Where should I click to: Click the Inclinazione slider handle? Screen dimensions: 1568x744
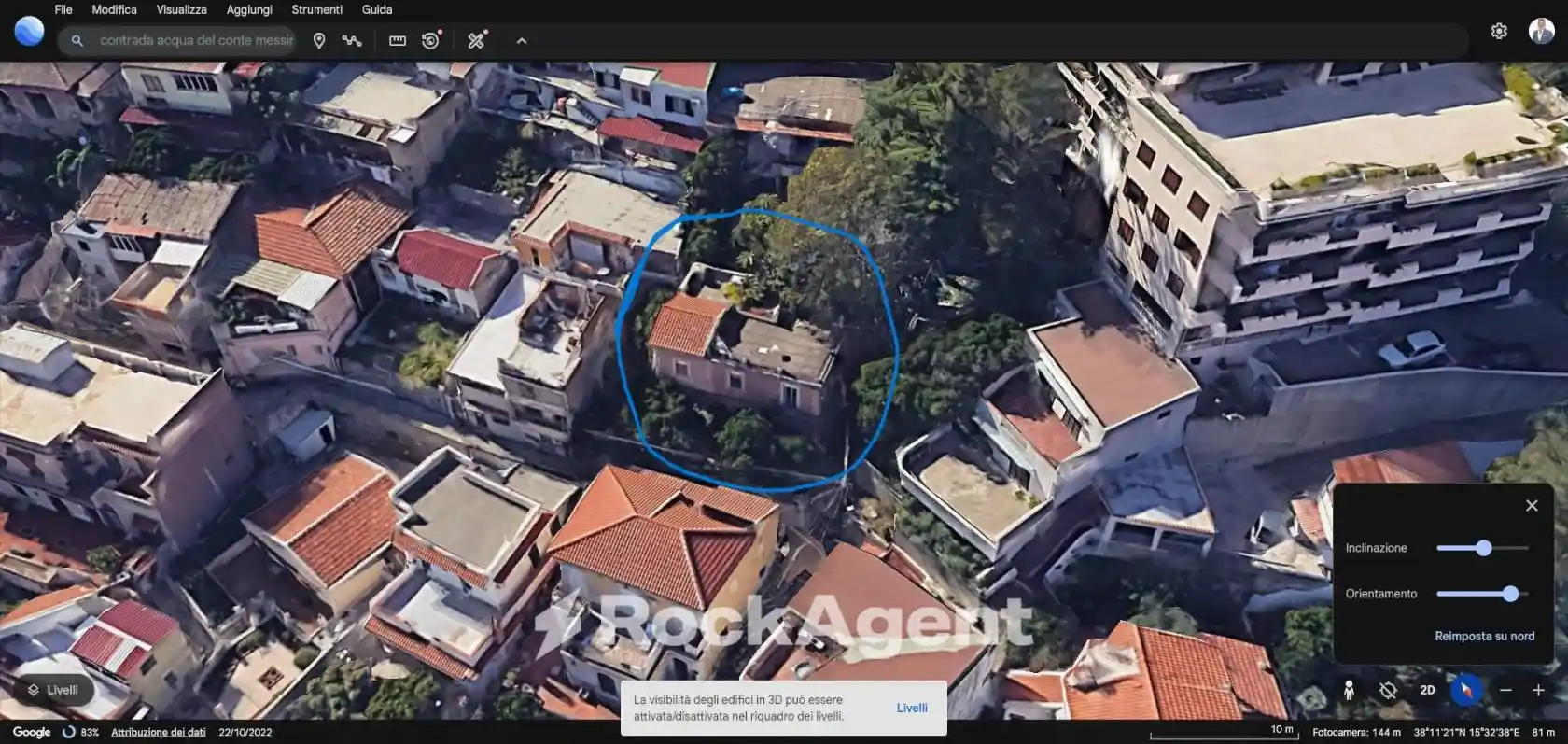point(1484,548)
